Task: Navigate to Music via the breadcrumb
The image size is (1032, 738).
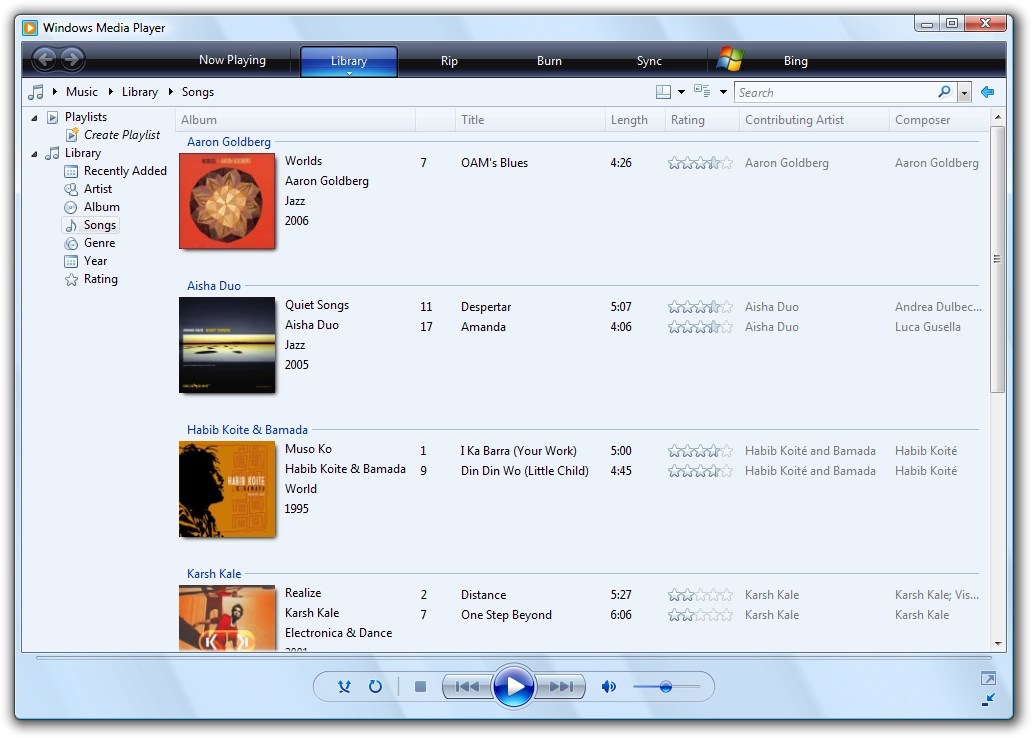Action: 81,91
